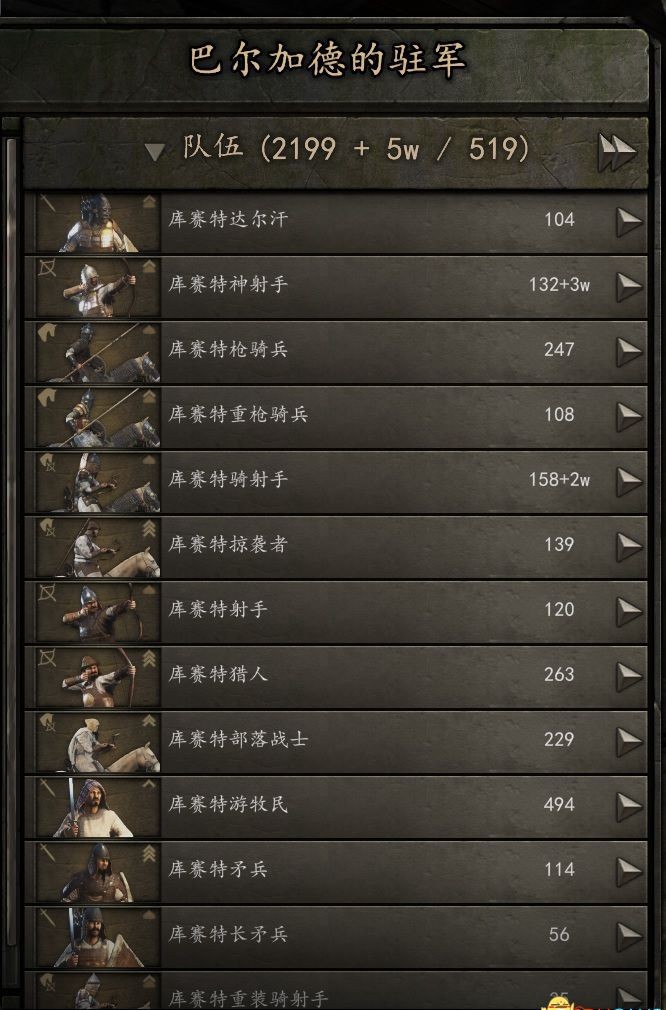Image resolution: width=666 pixels, height=1010 pixels.
Task: Click transfer arrow beside 库赛特重枪骑兵
Action: click(629, 417)
